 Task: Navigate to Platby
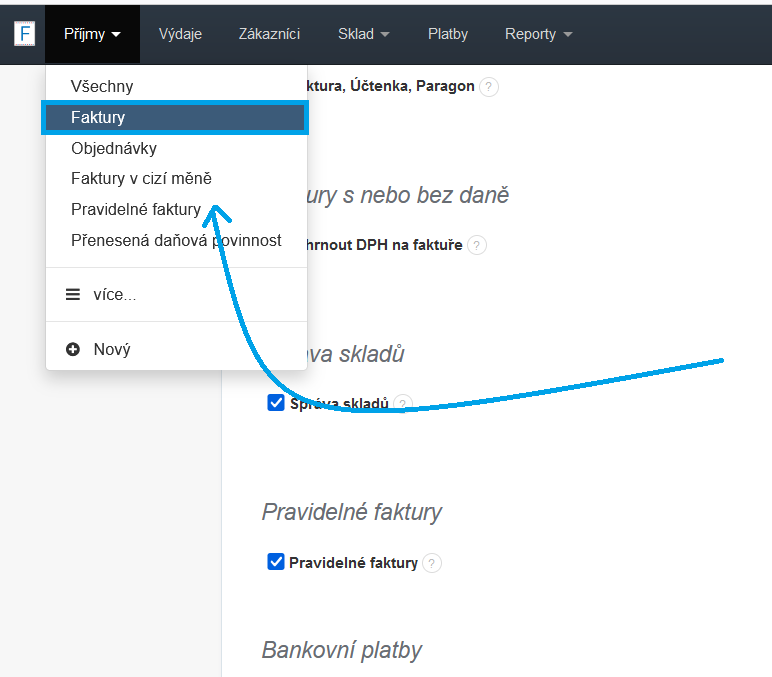[447, 34]
